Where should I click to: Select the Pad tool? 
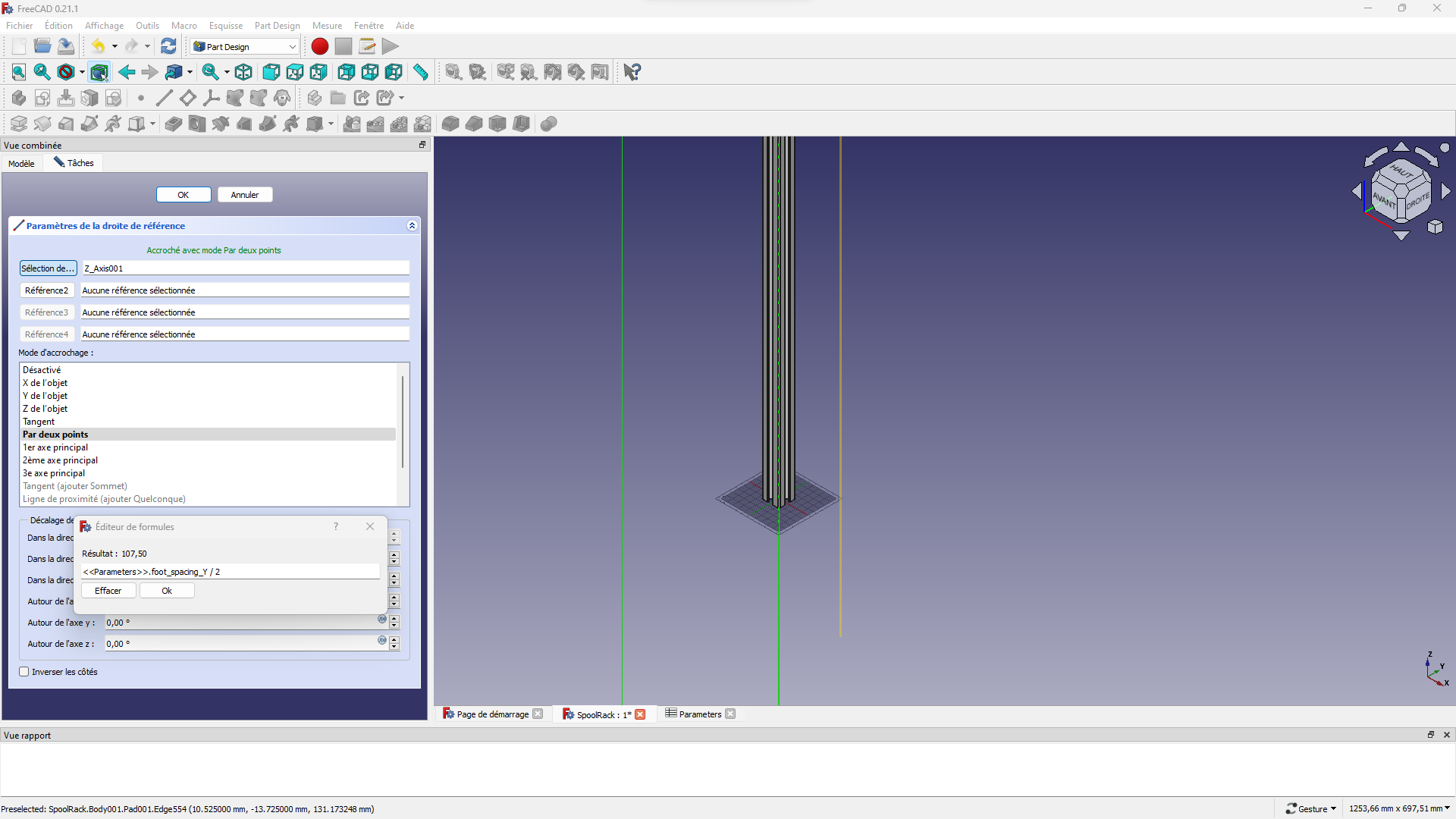[18, 124]
